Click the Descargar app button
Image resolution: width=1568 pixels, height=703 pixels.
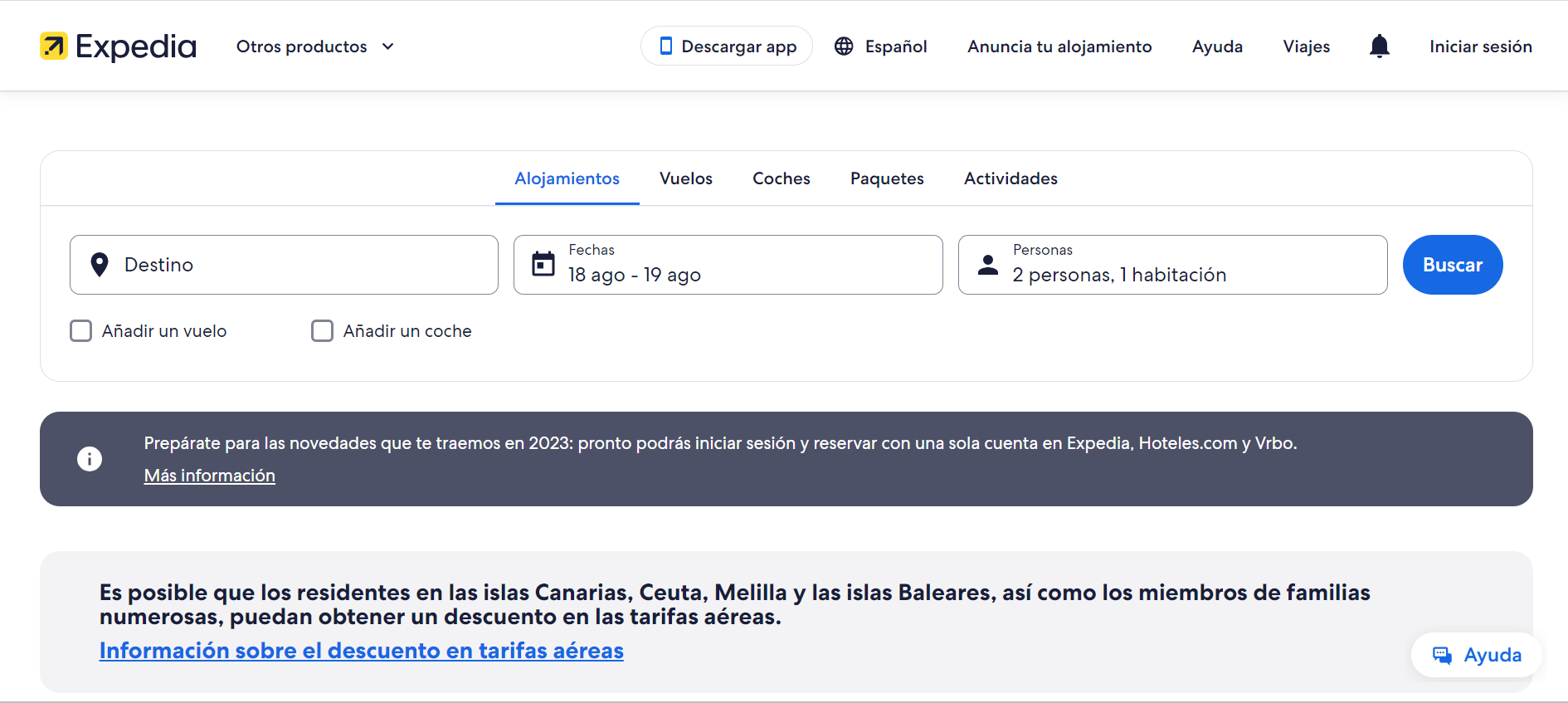coord(727,46)
